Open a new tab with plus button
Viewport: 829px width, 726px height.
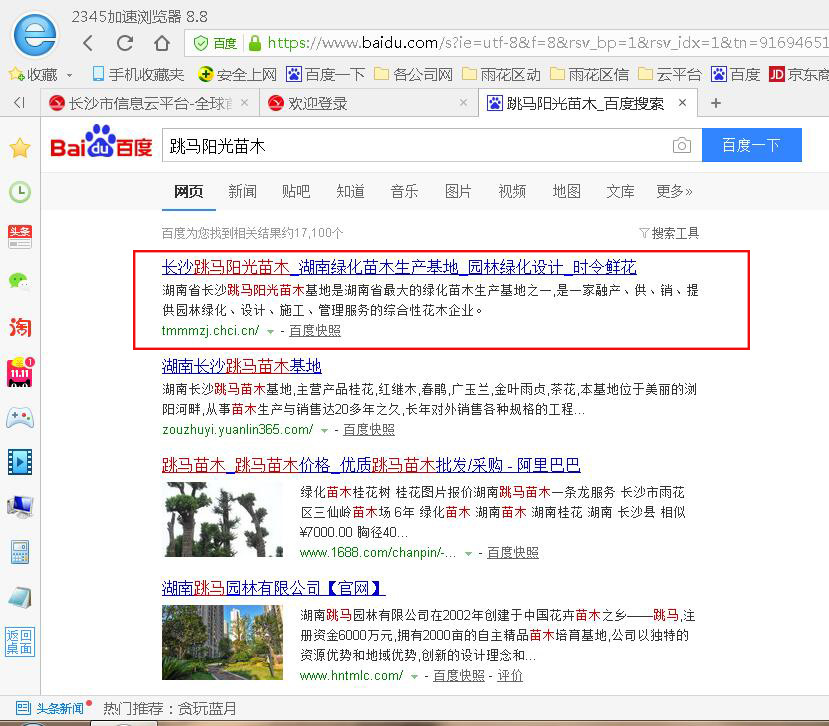(x=716, y=103)
